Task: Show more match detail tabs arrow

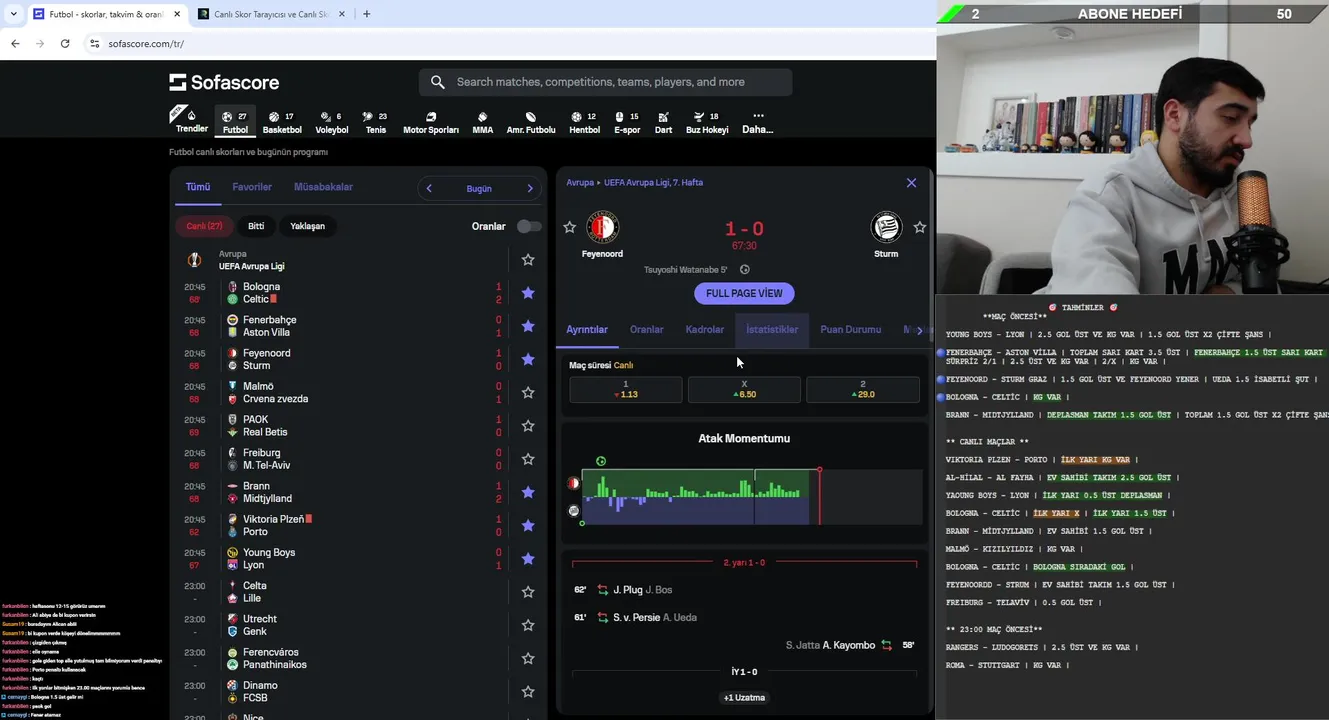Action: (x=919, y=330)
